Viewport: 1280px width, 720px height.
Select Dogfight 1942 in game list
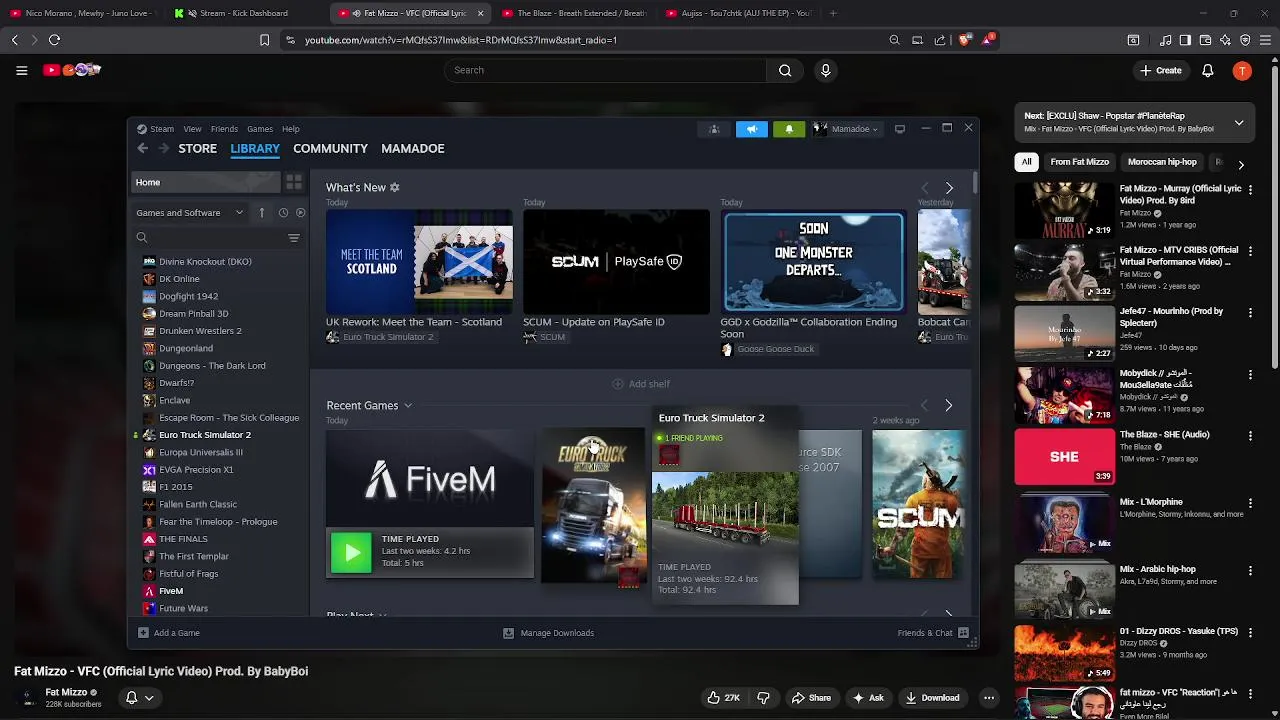188,296
